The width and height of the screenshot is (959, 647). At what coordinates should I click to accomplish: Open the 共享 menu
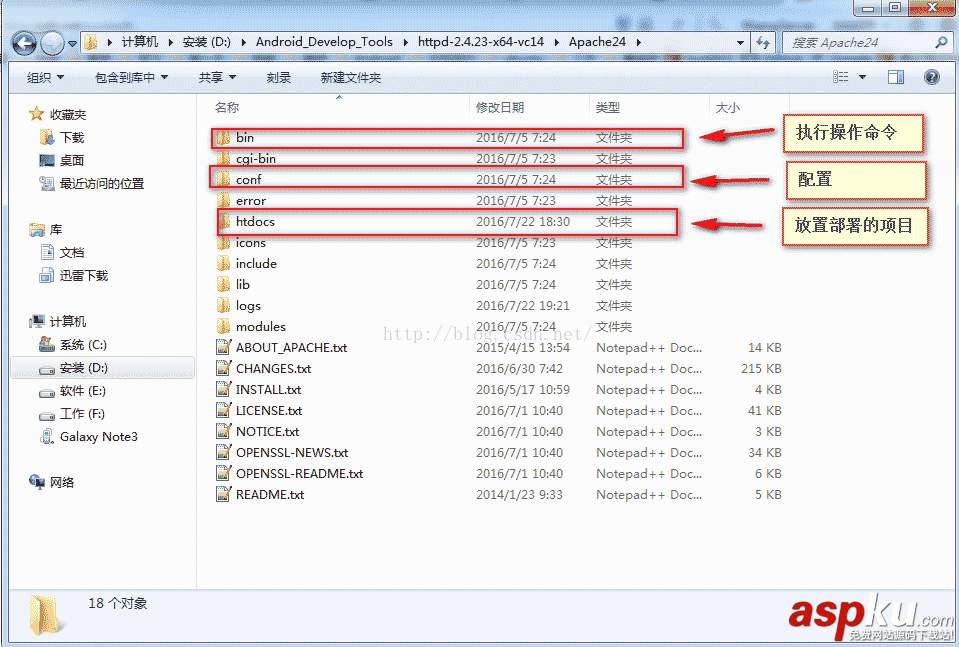(217, 78)
